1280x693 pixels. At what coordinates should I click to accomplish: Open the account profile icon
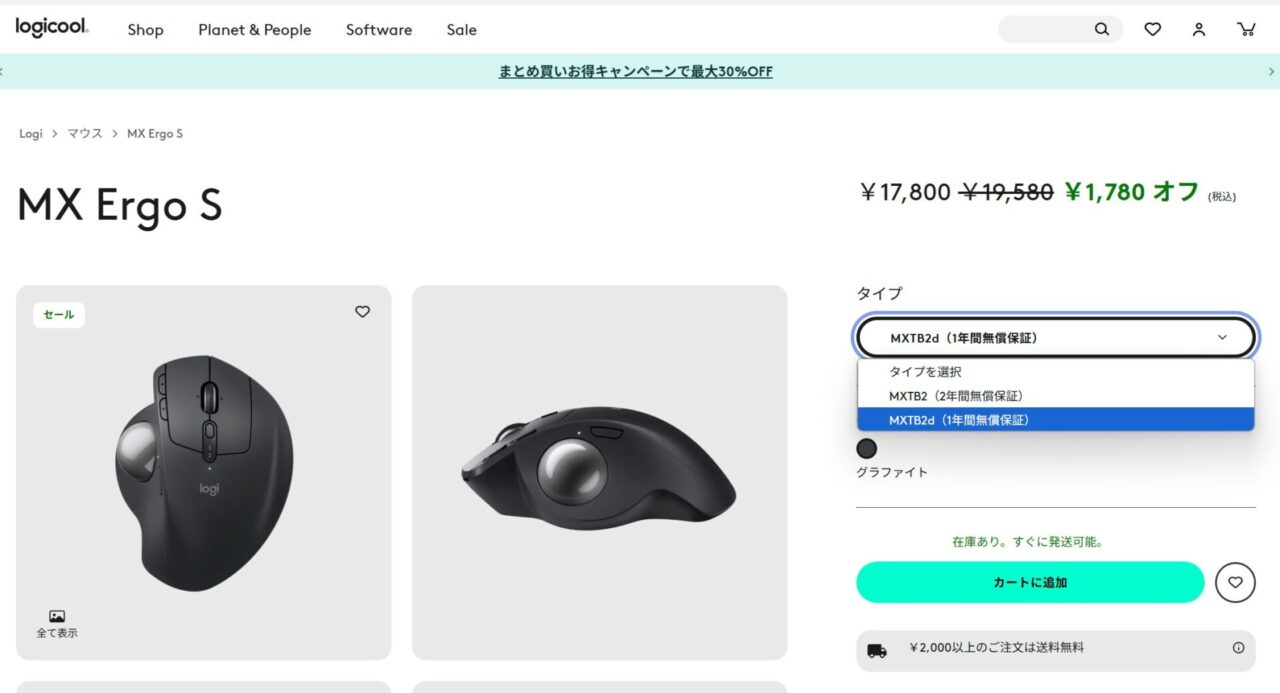pos(1199,29)
